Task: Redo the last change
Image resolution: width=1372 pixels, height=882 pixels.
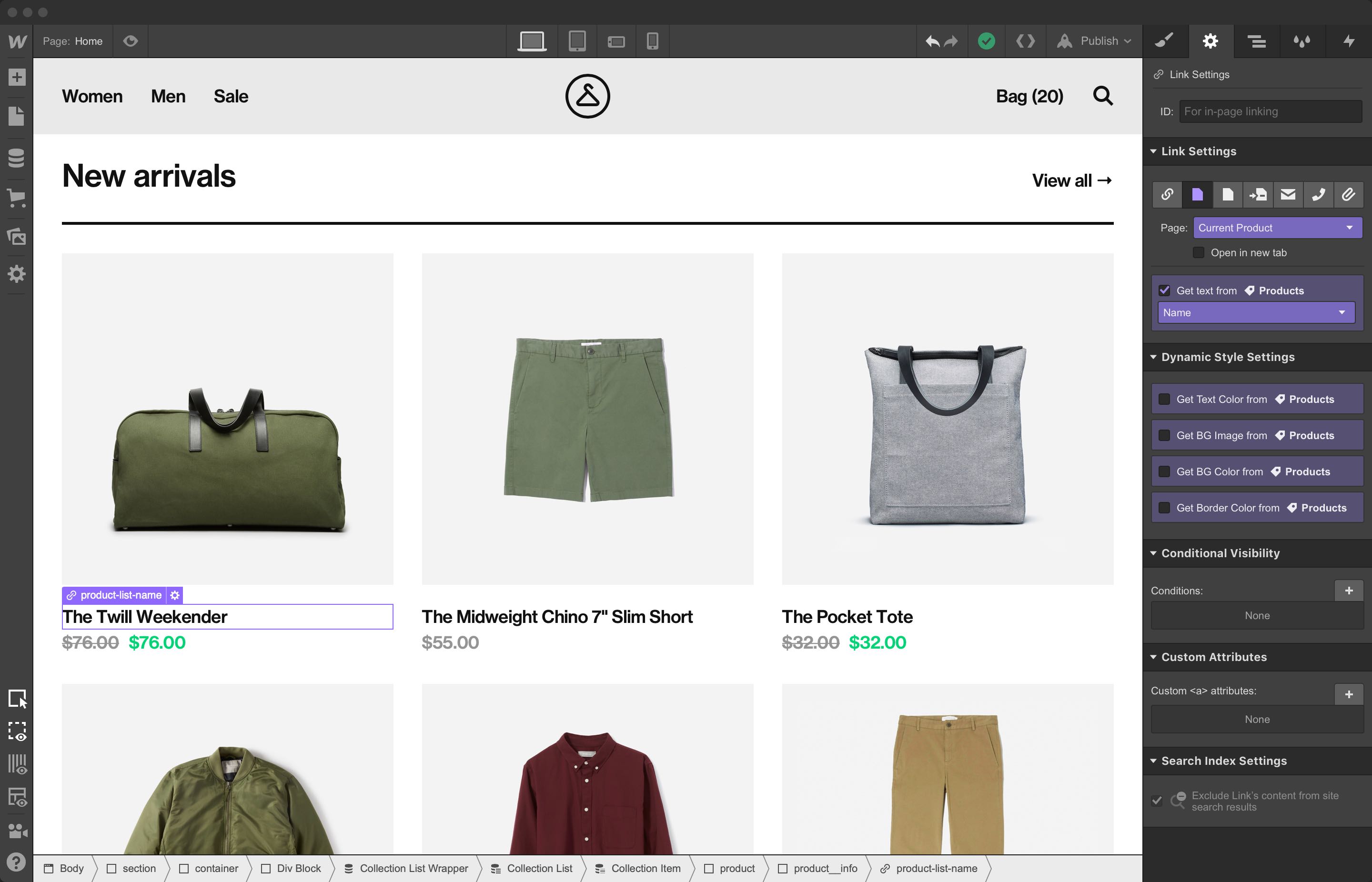Action: (x=951, y=41)
